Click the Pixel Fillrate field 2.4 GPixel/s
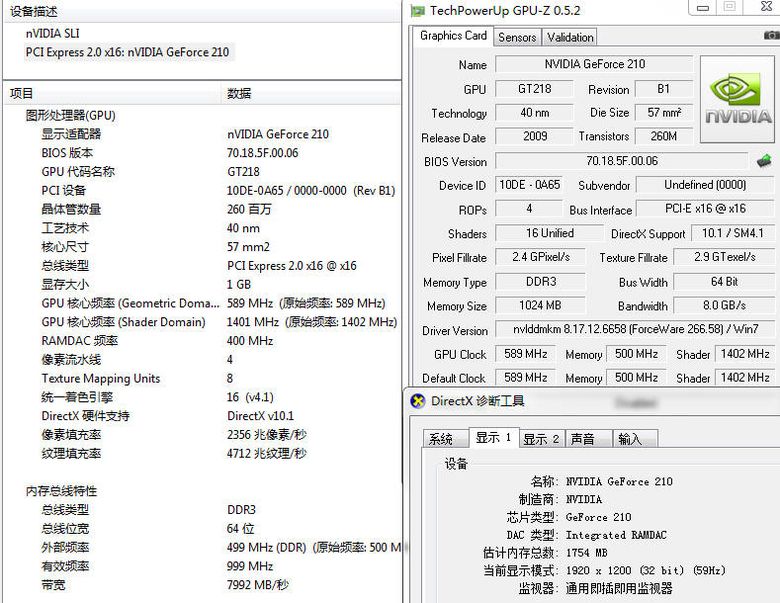 click(x=540, y=257)
